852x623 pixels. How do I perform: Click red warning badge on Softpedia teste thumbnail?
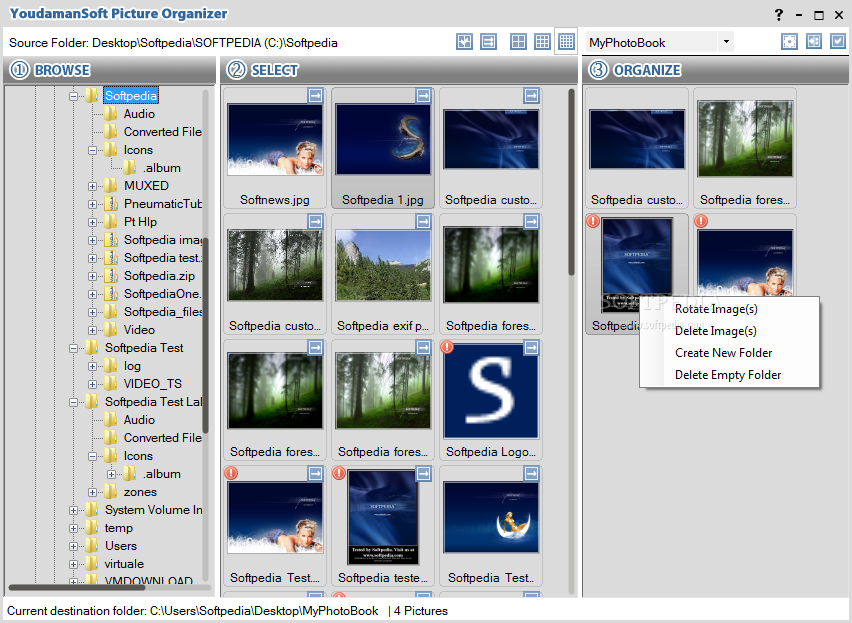(x=339, y=473)
